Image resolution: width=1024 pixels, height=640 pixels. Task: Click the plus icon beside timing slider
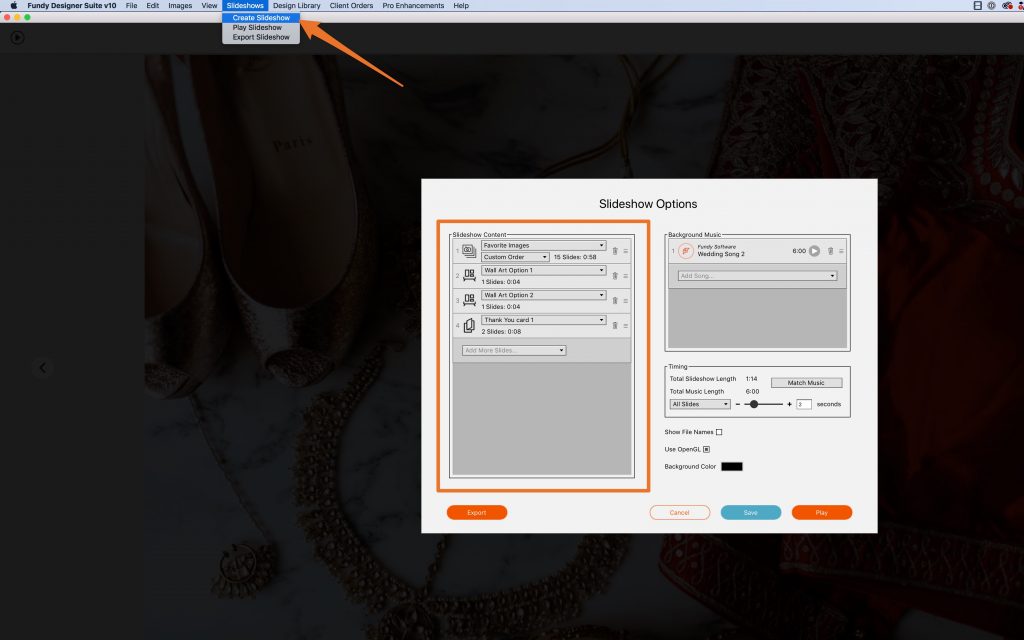[x=790, y=404]
